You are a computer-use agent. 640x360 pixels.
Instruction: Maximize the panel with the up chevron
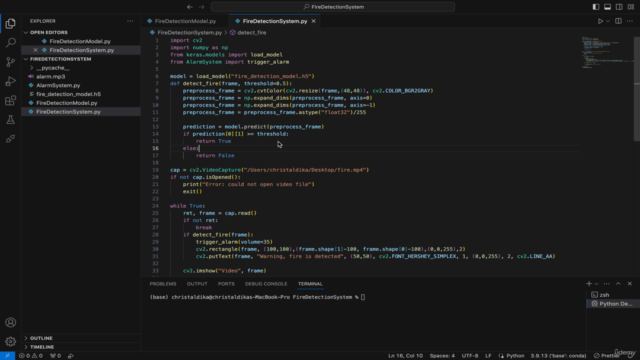click(x=618, y=284)
